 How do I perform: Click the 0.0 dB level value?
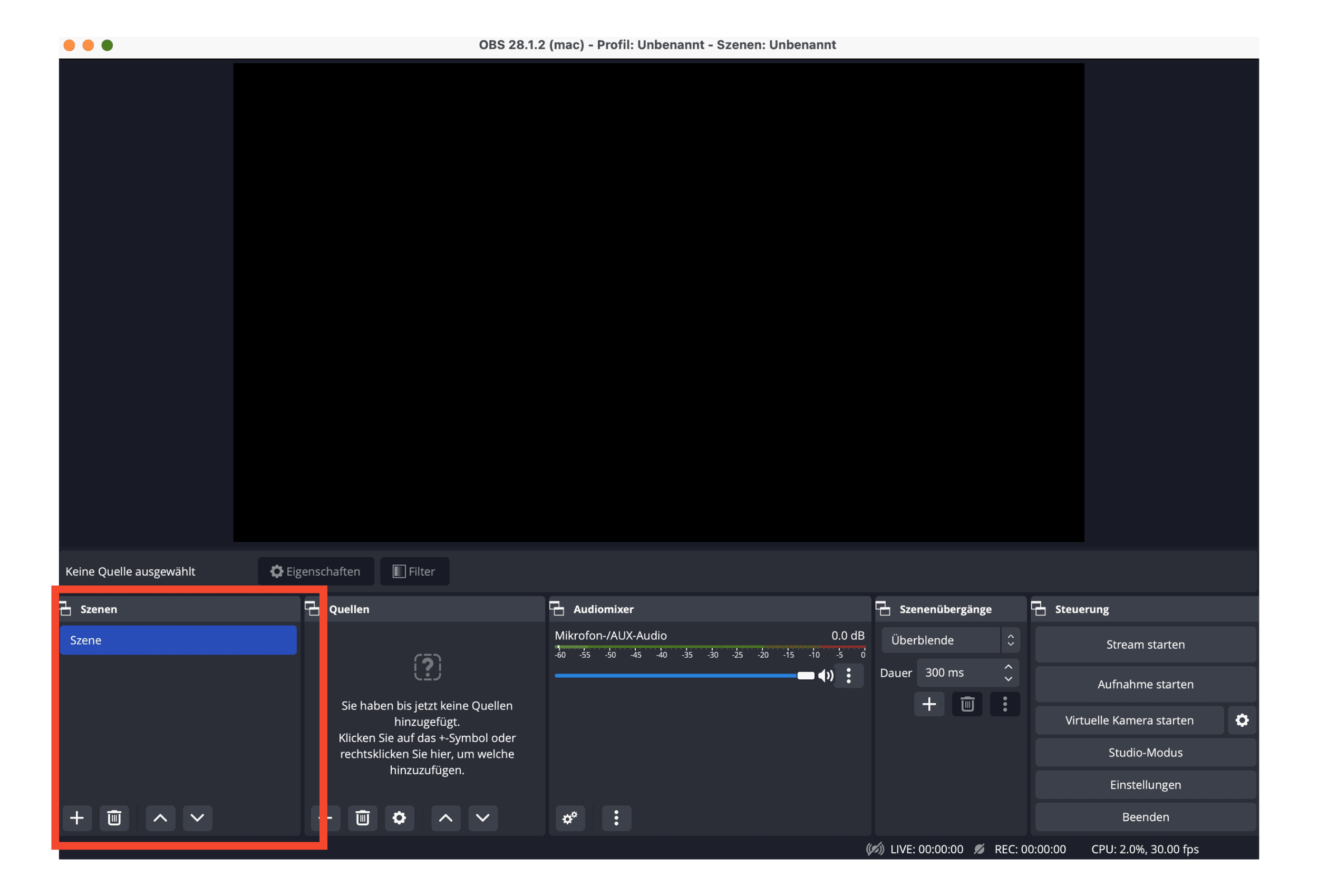coord(847,635)
